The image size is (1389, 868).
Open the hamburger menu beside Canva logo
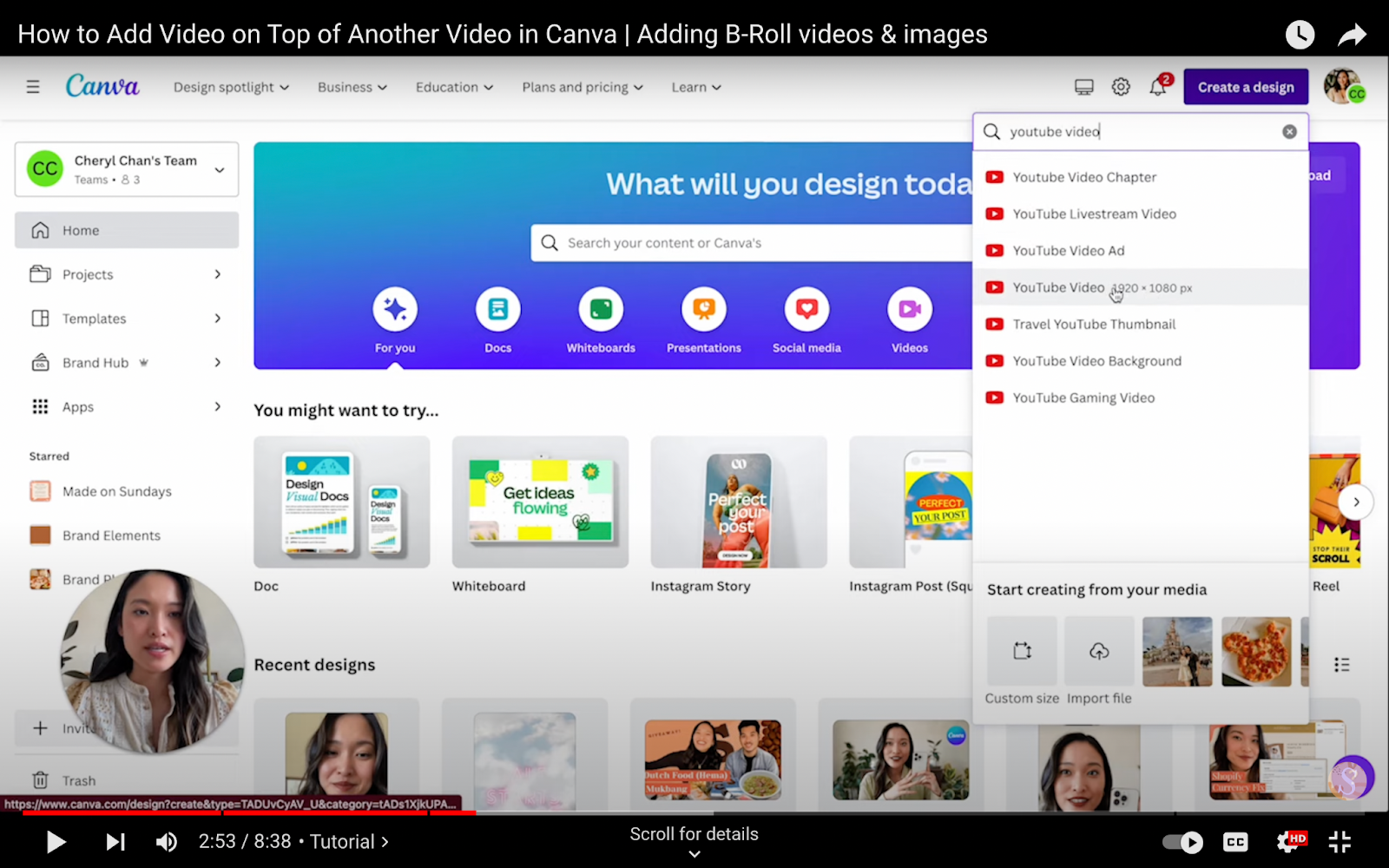33,87
